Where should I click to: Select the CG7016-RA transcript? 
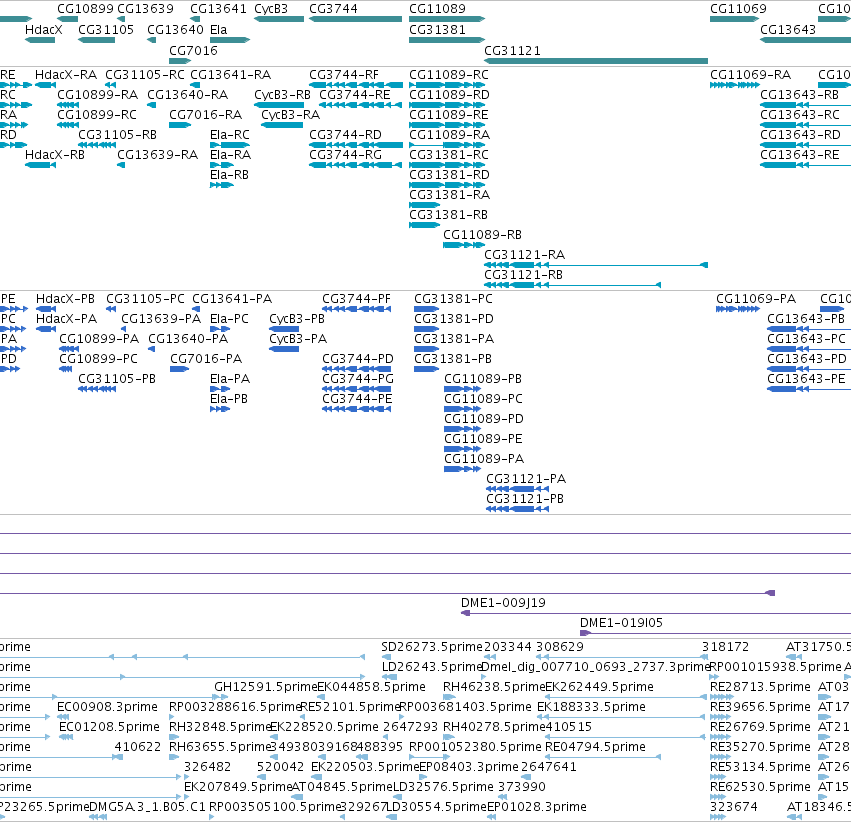click(180, 125)
